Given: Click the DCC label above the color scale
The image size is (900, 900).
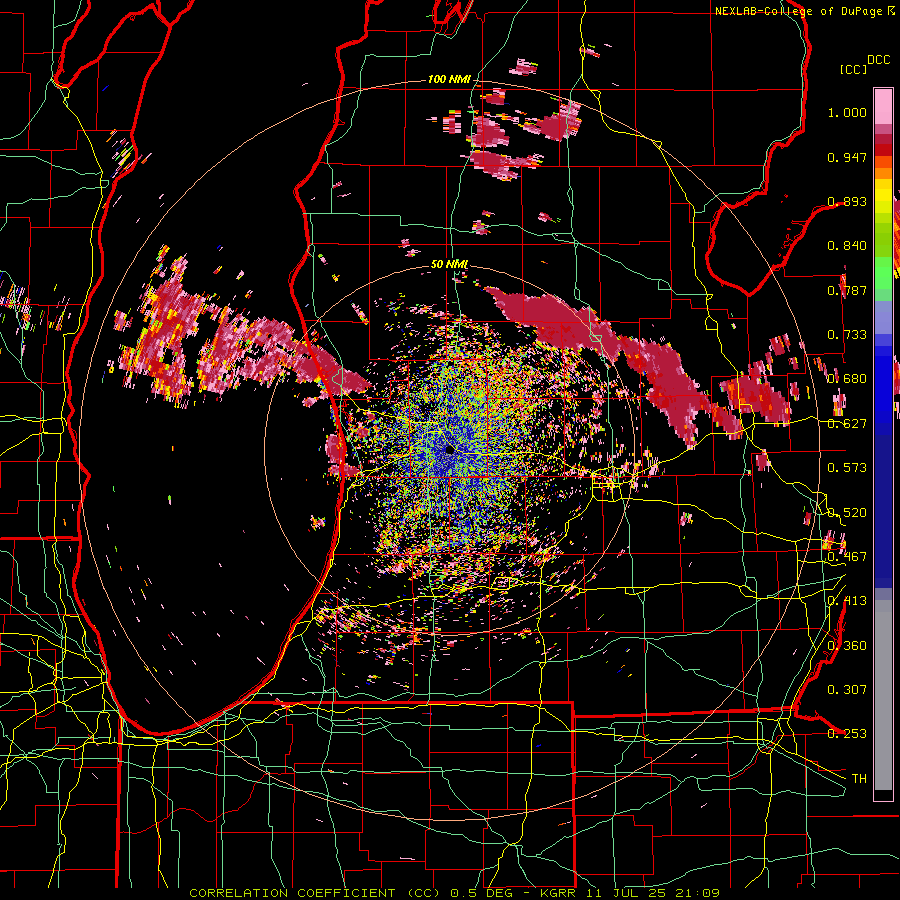Looking at the screenshot, I should point(878,60).
